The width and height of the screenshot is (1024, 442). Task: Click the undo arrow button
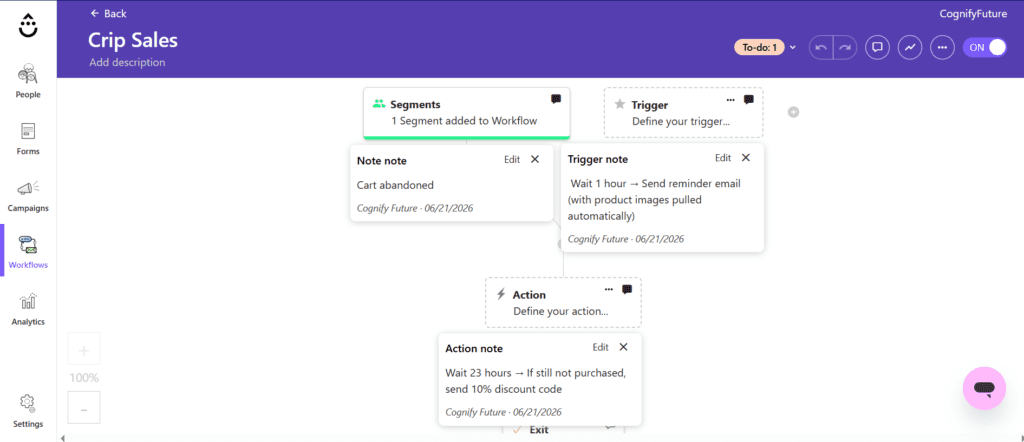(x=821, y=47)
